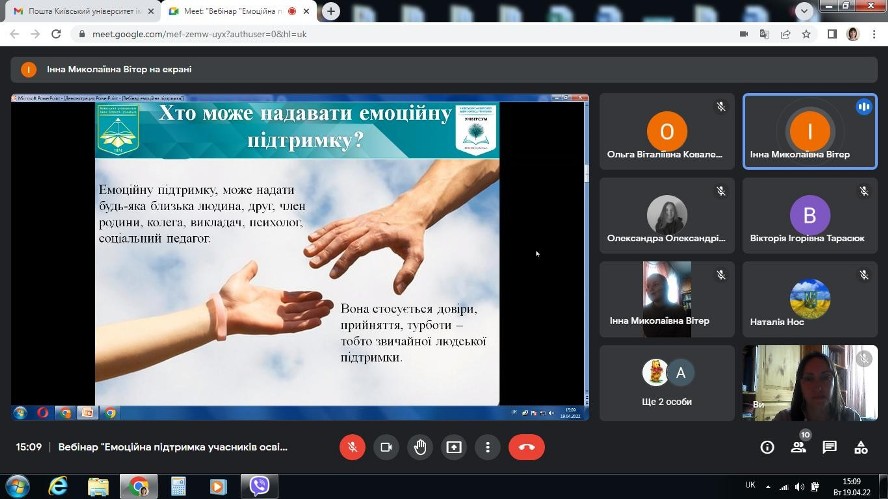Toggle the browser side panel
This screenshot has height=499, width=888.
tap(832, 34)
